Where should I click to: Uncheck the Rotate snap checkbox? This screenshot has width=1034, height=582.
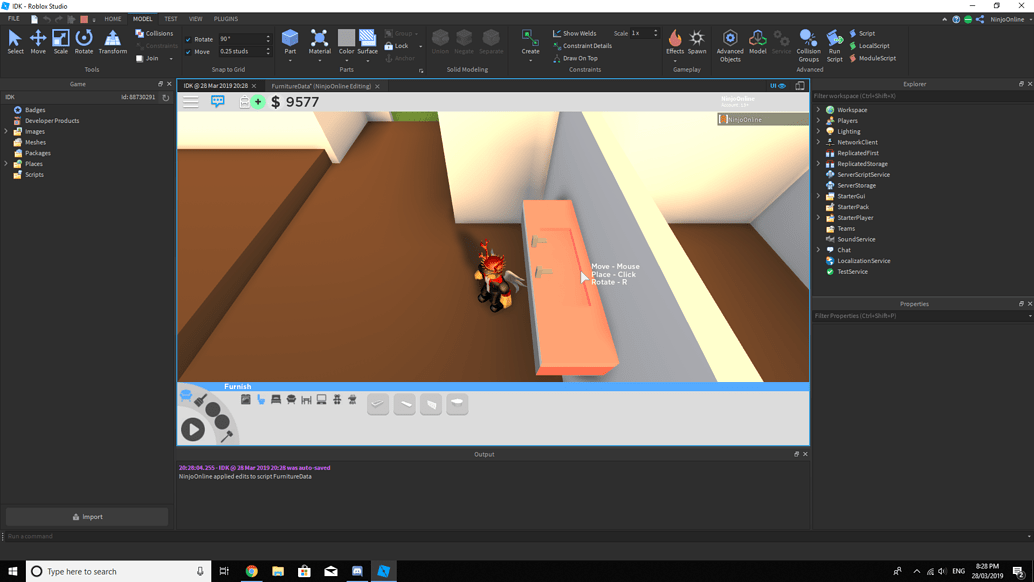click(x=189, y=40)
